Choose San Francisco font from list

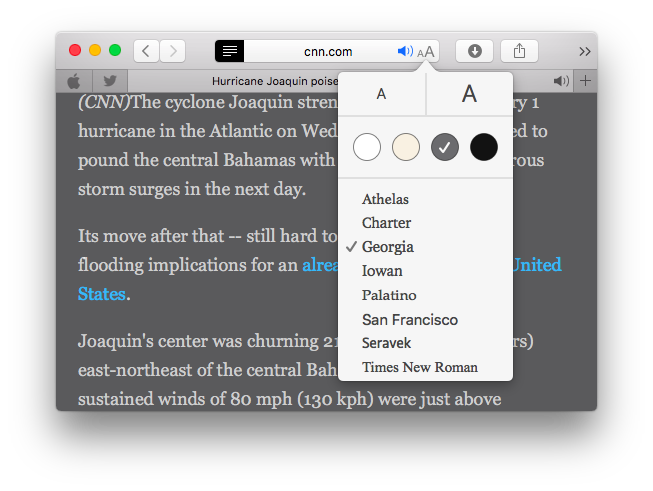point(409,319)
